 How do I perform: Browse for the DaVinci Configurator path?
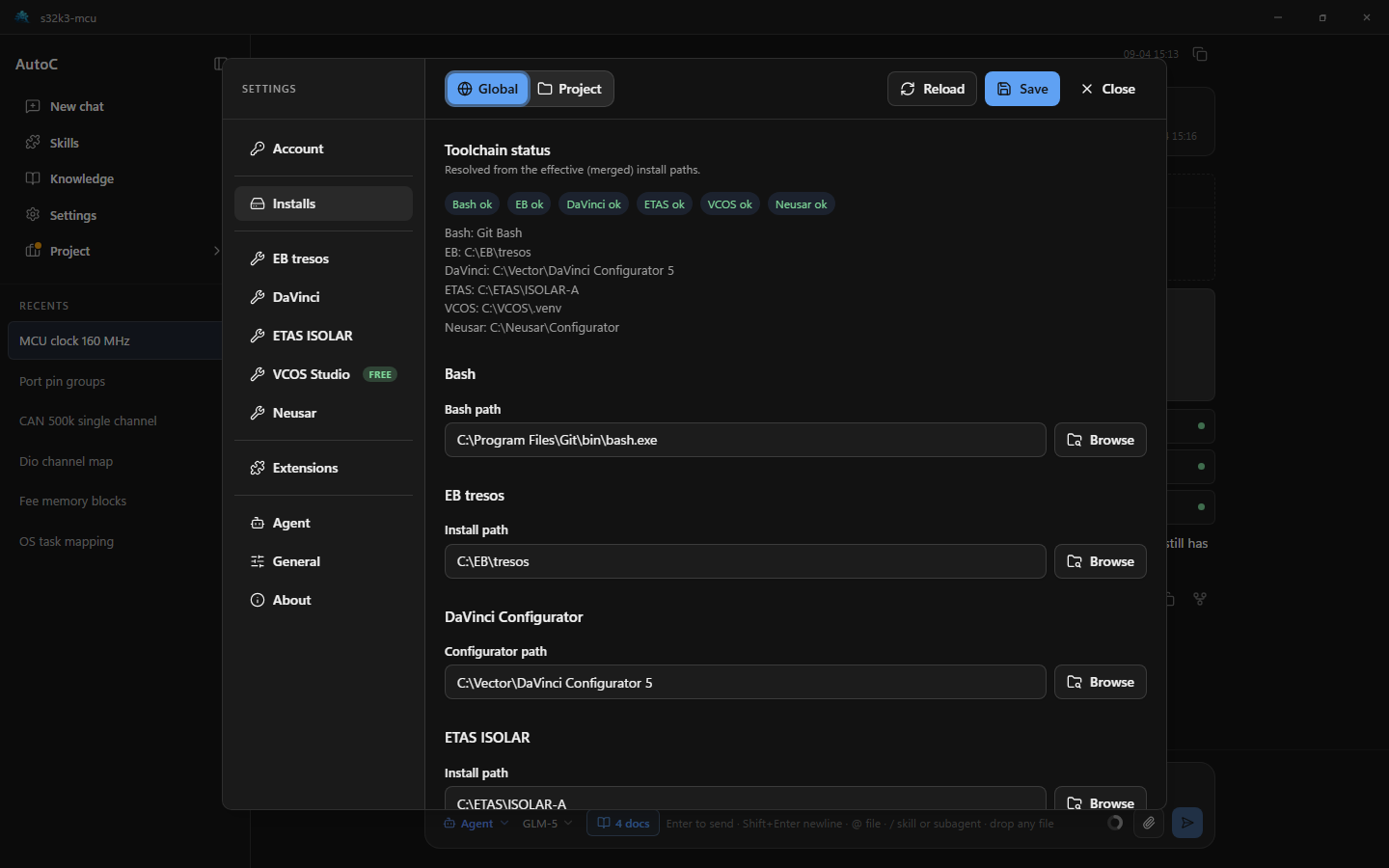click(1101, 682)
